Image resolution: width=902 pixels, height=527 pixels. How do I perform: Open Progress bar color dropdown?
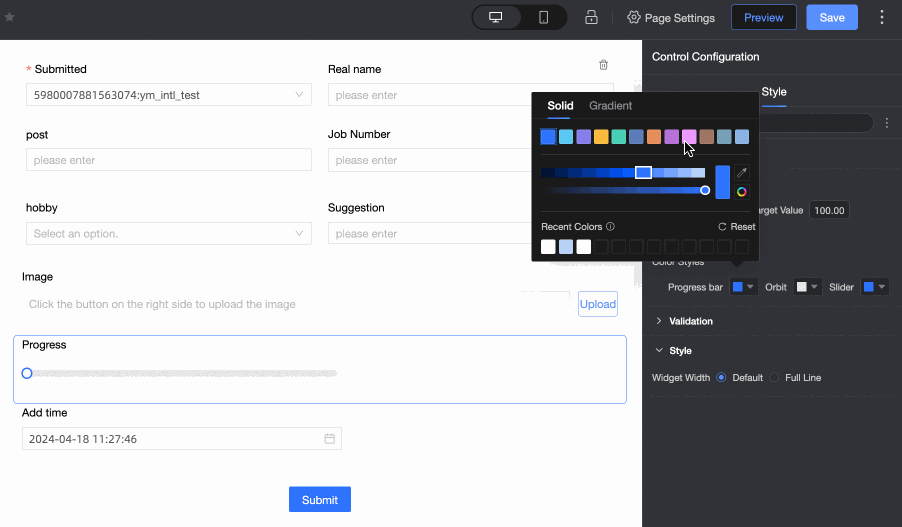(x=743, y=287)
